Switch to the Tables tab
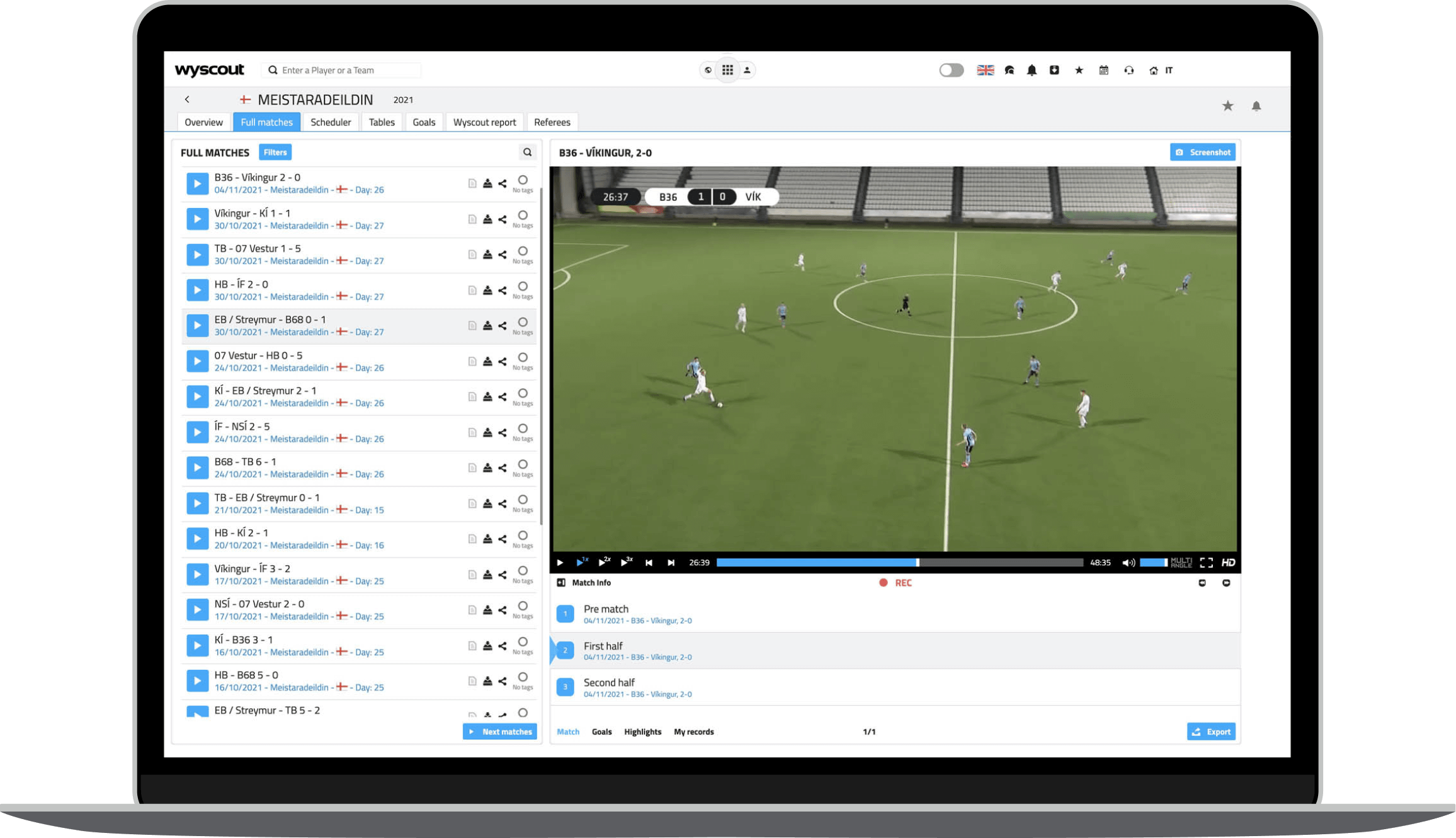This screenshot has height=838, width=1456. [382, 122]
